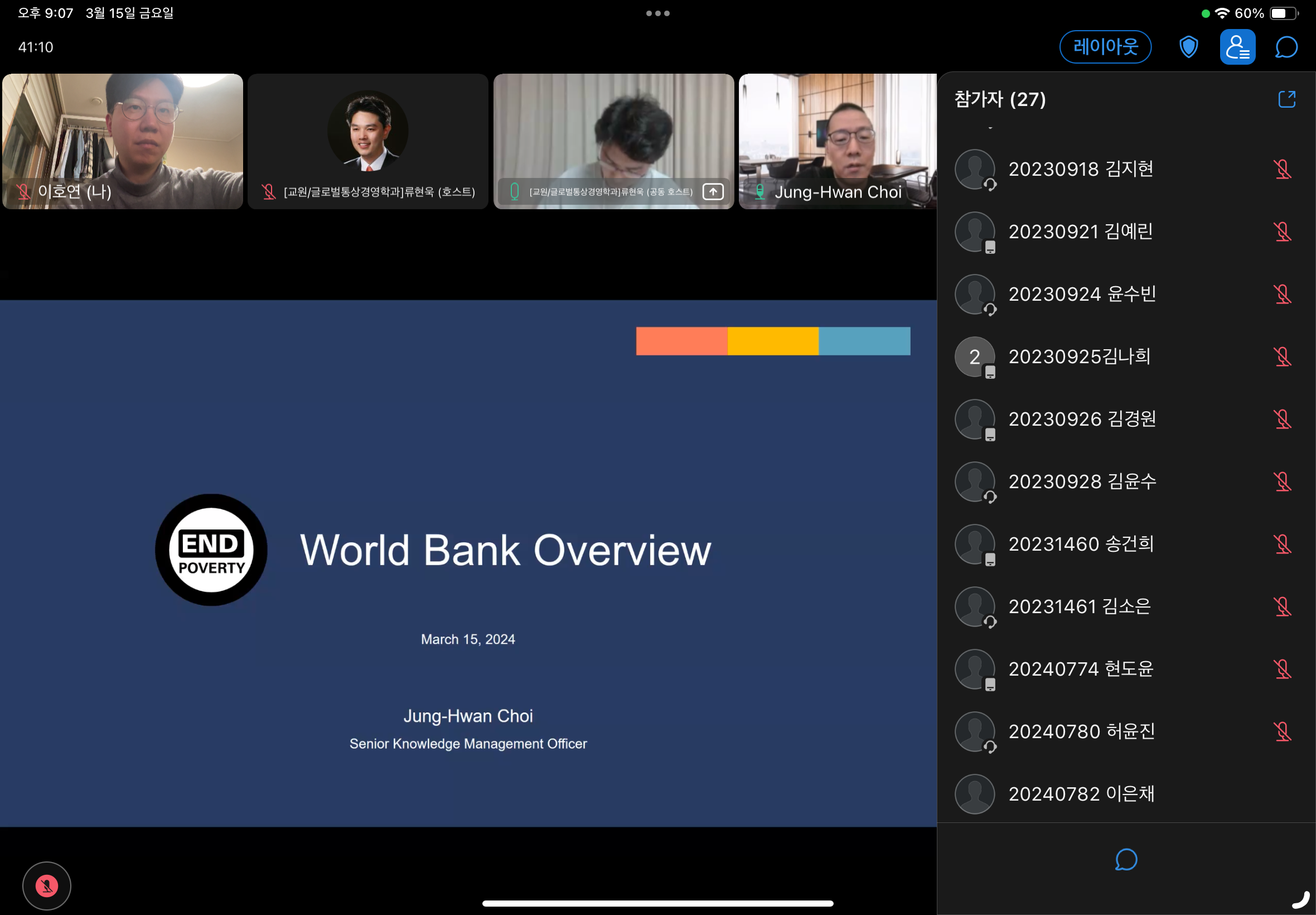Click the blue color block on slide
1316x915 pixels.
pyautogui.click(x=864, y=341)
